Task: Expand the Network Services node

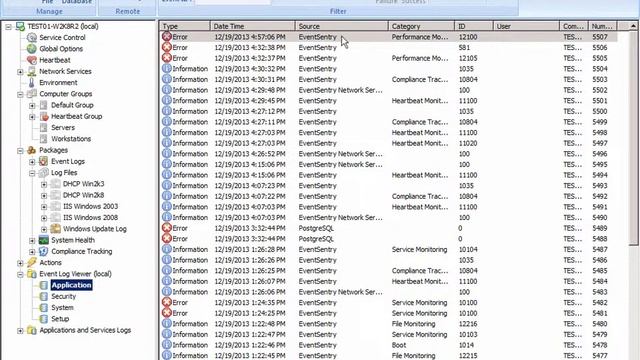Action: click(20, 72)
